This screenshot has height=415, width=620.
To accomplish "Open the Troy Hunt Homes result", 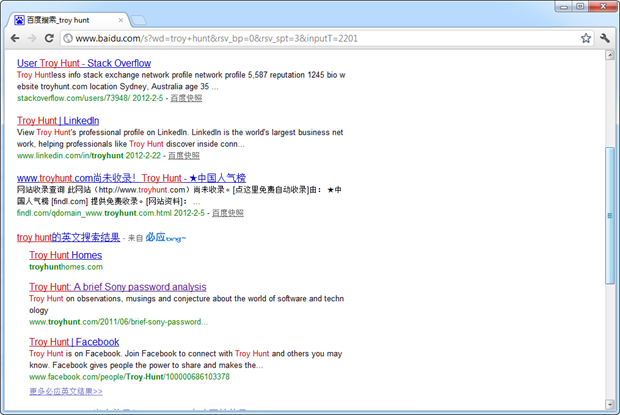I will click(x=66, y=255).
